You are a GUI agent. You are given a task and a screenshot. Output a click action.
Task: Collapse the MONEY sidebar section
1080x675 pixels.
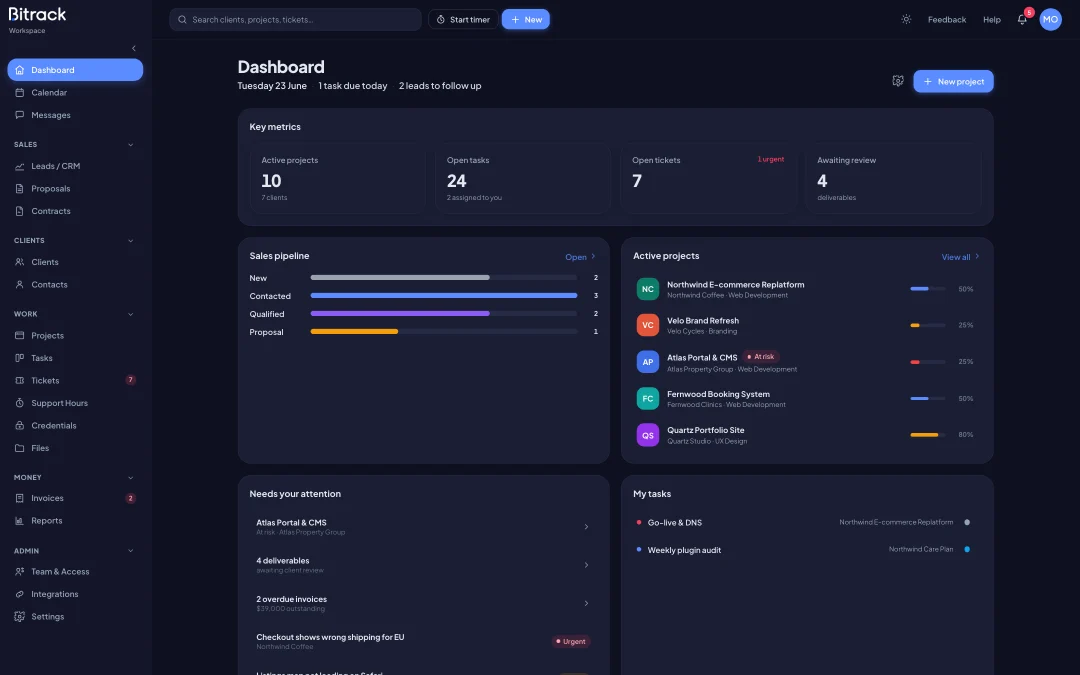pos(131,477)
